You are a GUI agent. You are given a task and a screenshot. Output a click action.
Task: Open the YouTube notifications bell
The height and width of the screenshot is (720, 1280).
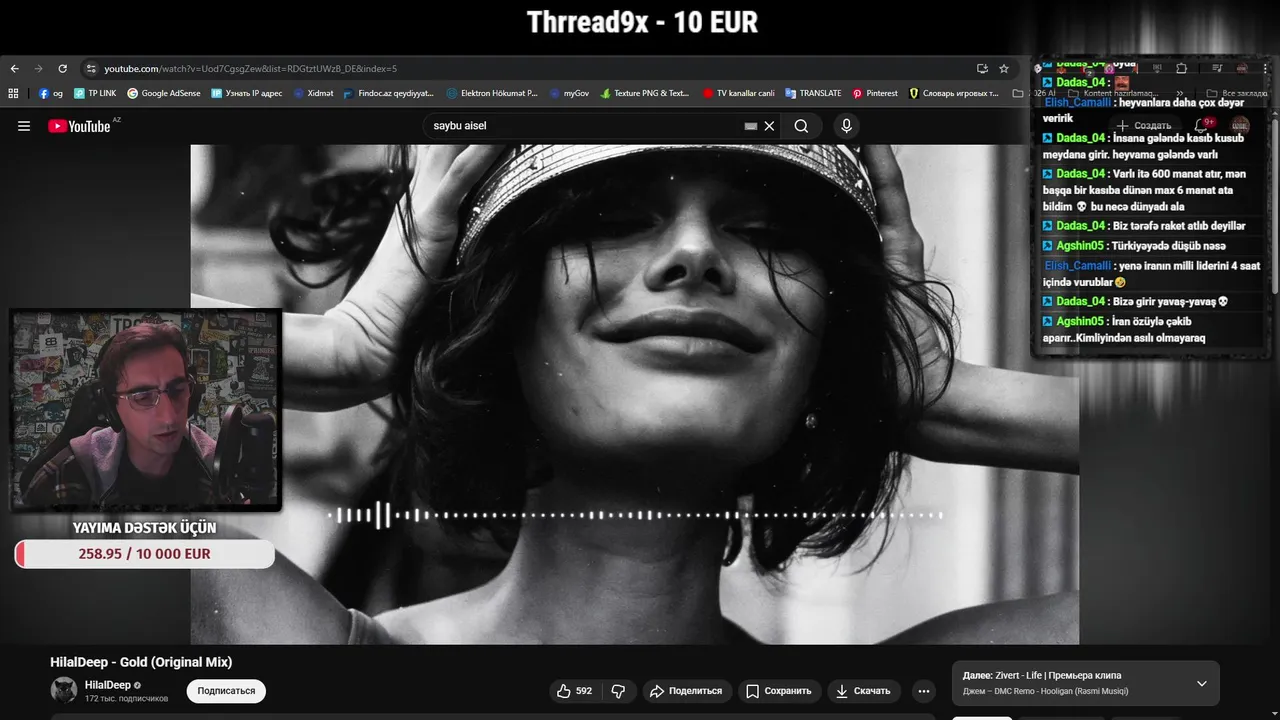click(1203, 126)
